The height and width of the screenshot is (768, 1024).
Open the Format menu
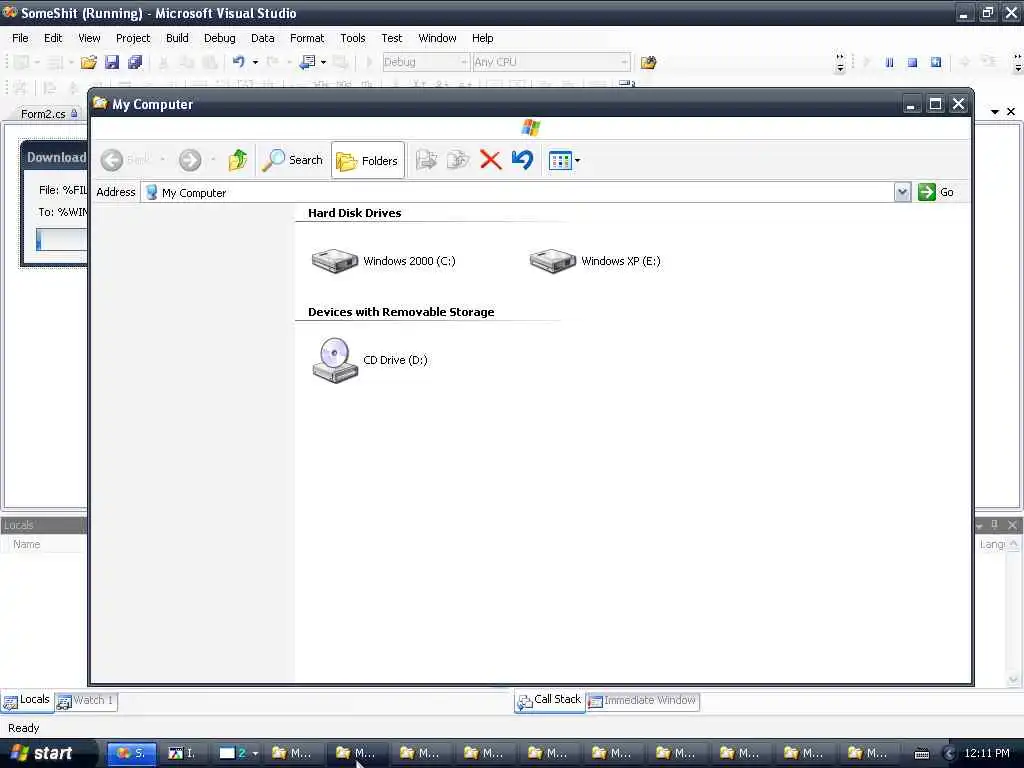point(307,38)
